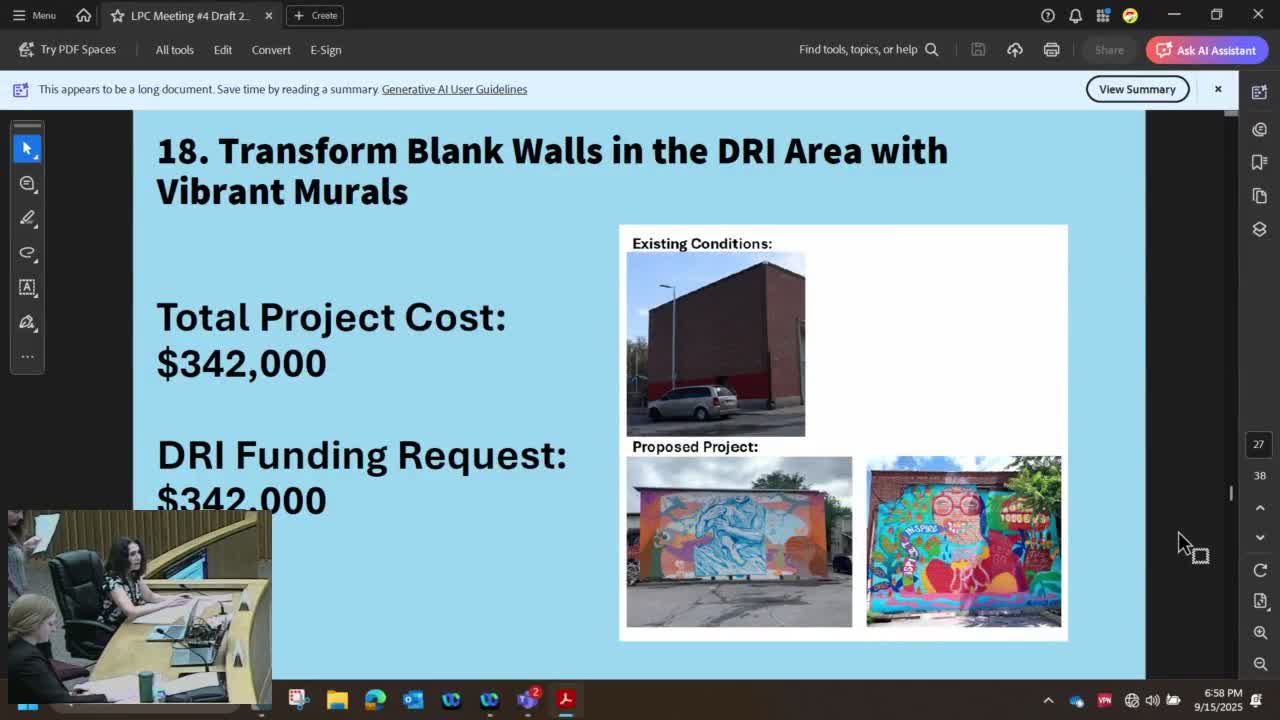Select the text box tool
This screenshot has width=1280, height=720.
pyautogui.click(x=27, y=287)
